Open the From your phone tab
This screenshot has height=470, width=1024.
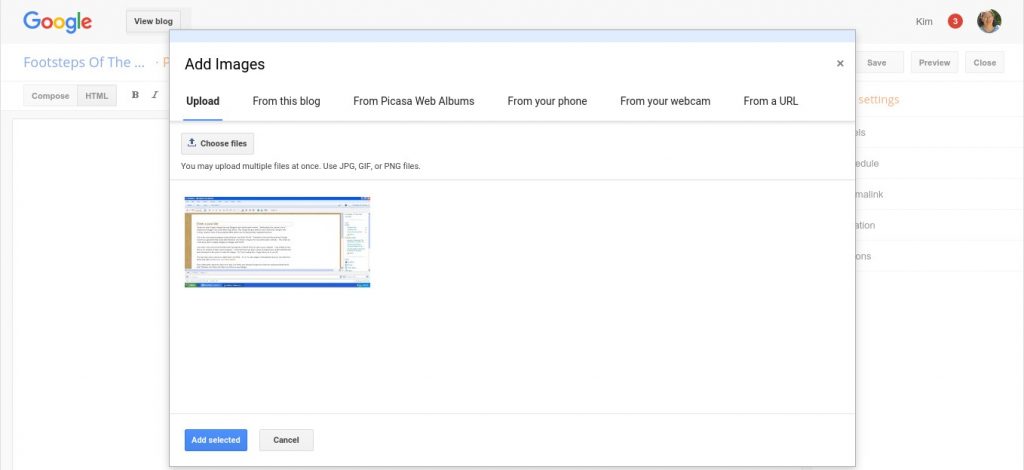tap(547, 101)
